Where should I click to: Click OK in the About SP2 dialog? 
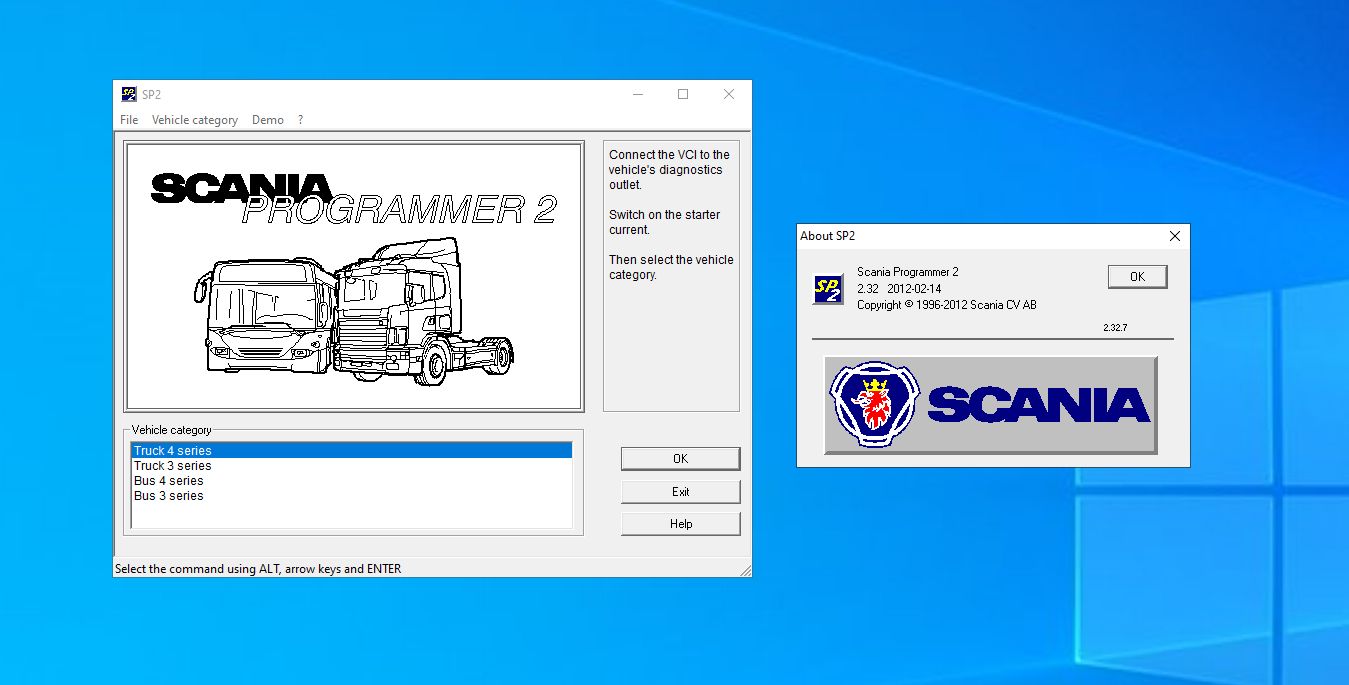point(1137,277)
